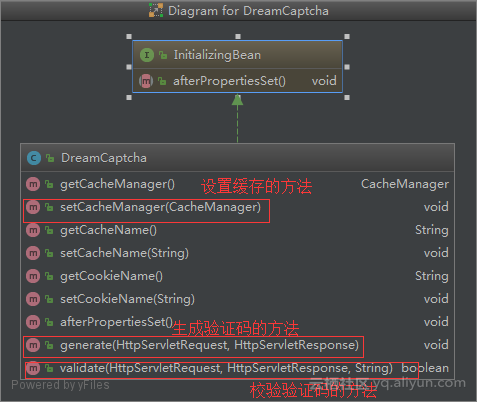Click the CacheManager return type
The width and height of the screenshot is (477, 402).
(x=405, y=184)
